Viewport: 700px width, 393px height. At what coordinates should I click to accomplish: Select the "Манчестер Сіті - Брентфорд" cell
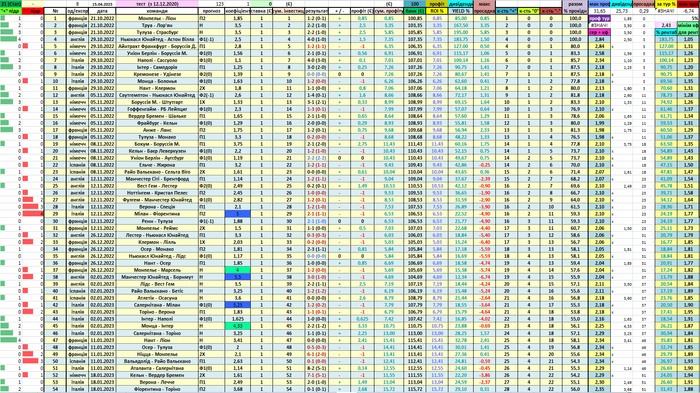pyautogui.click(x=157, y=179)
